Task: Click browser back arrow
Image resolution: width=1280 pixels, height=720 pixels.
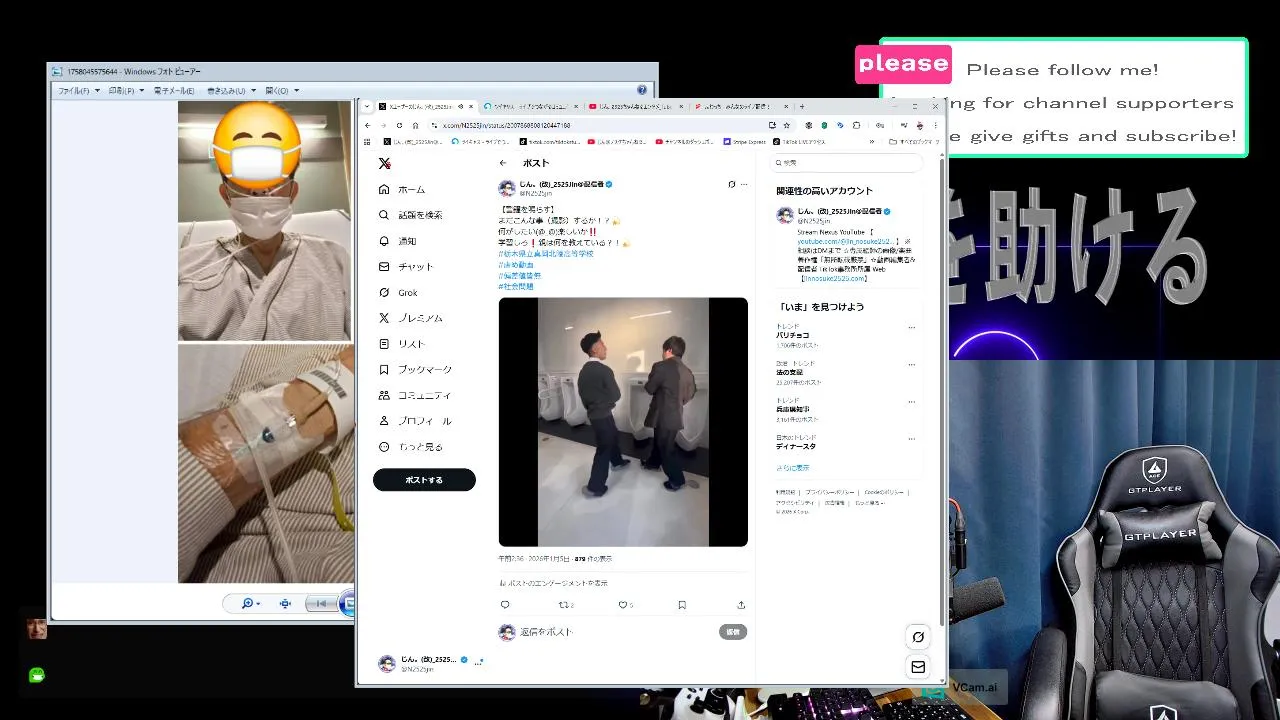Action: point(367,125)
